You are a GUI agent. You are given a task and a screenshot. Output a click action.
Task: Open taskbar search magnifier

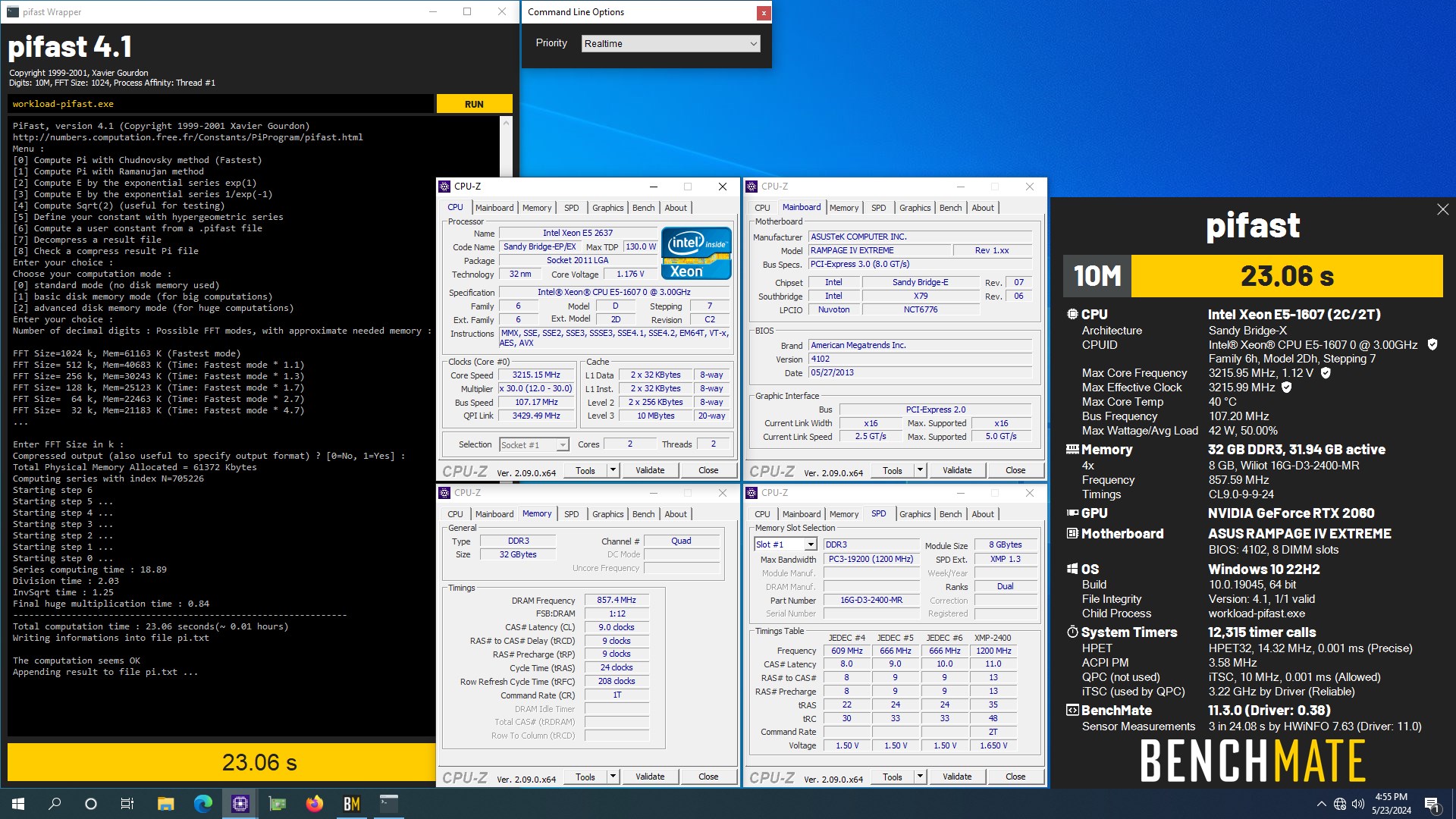(x=55, y=803)
